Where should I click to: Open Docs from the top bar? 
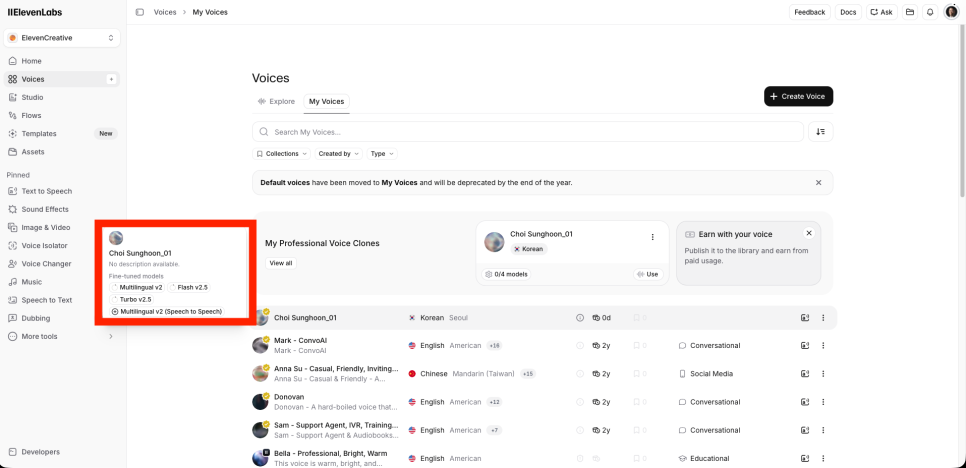(x=848, y=12)
